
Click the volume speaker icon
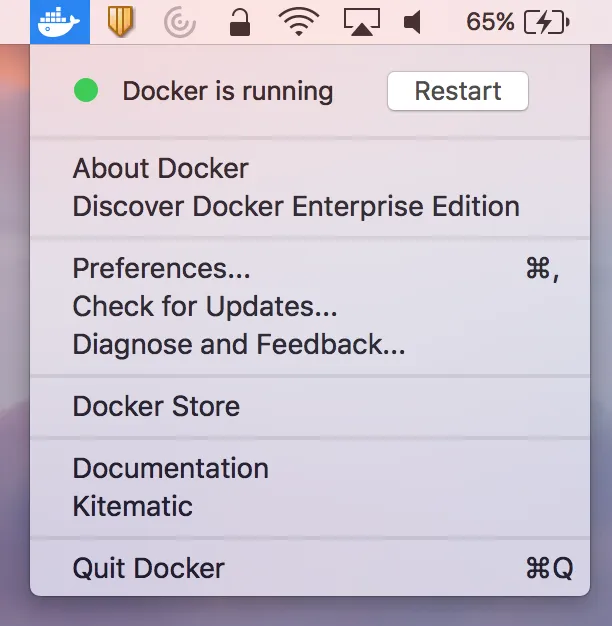pos(412,22)
